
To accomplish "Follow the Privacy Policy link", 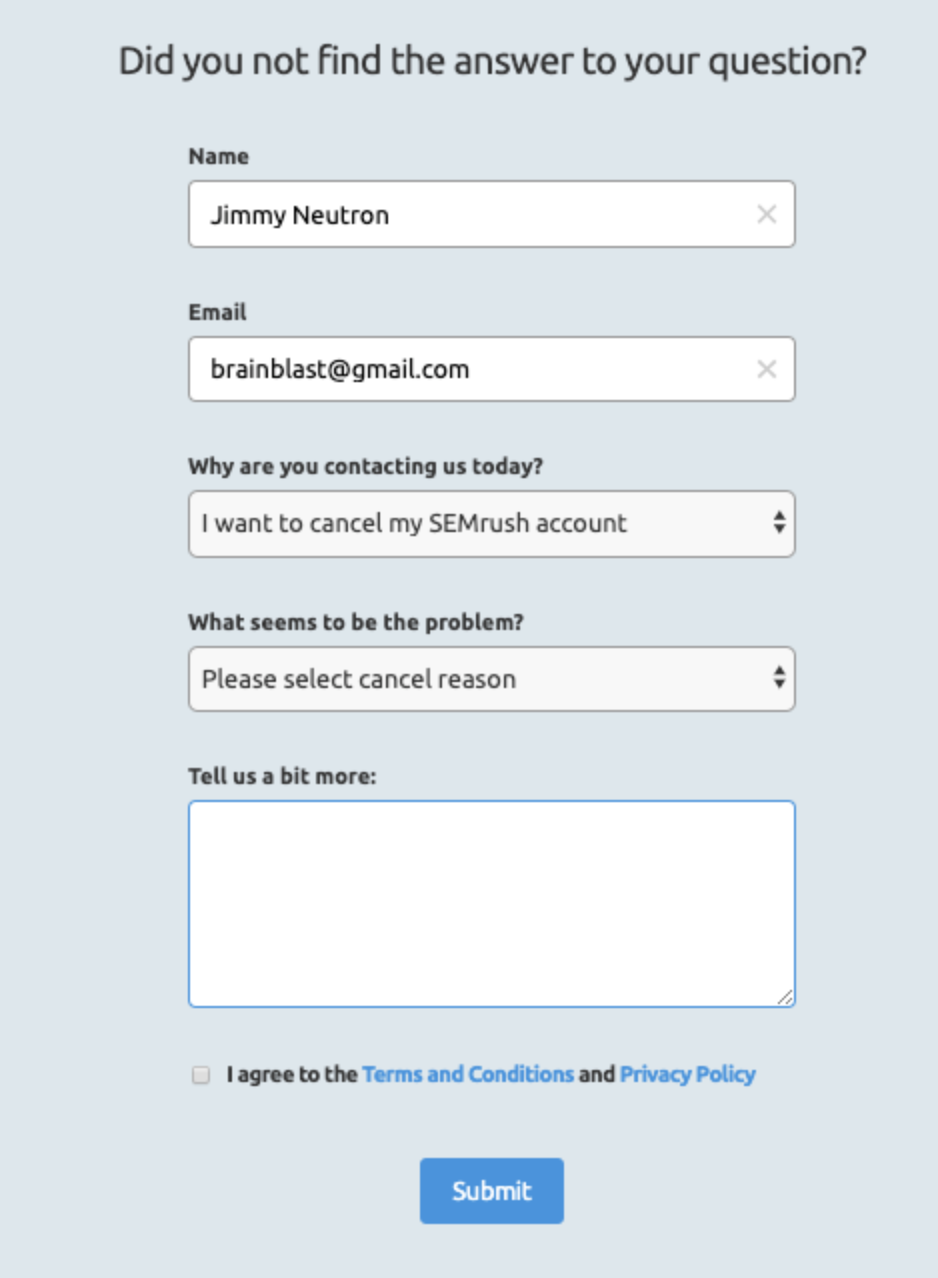I will 687,1075.
